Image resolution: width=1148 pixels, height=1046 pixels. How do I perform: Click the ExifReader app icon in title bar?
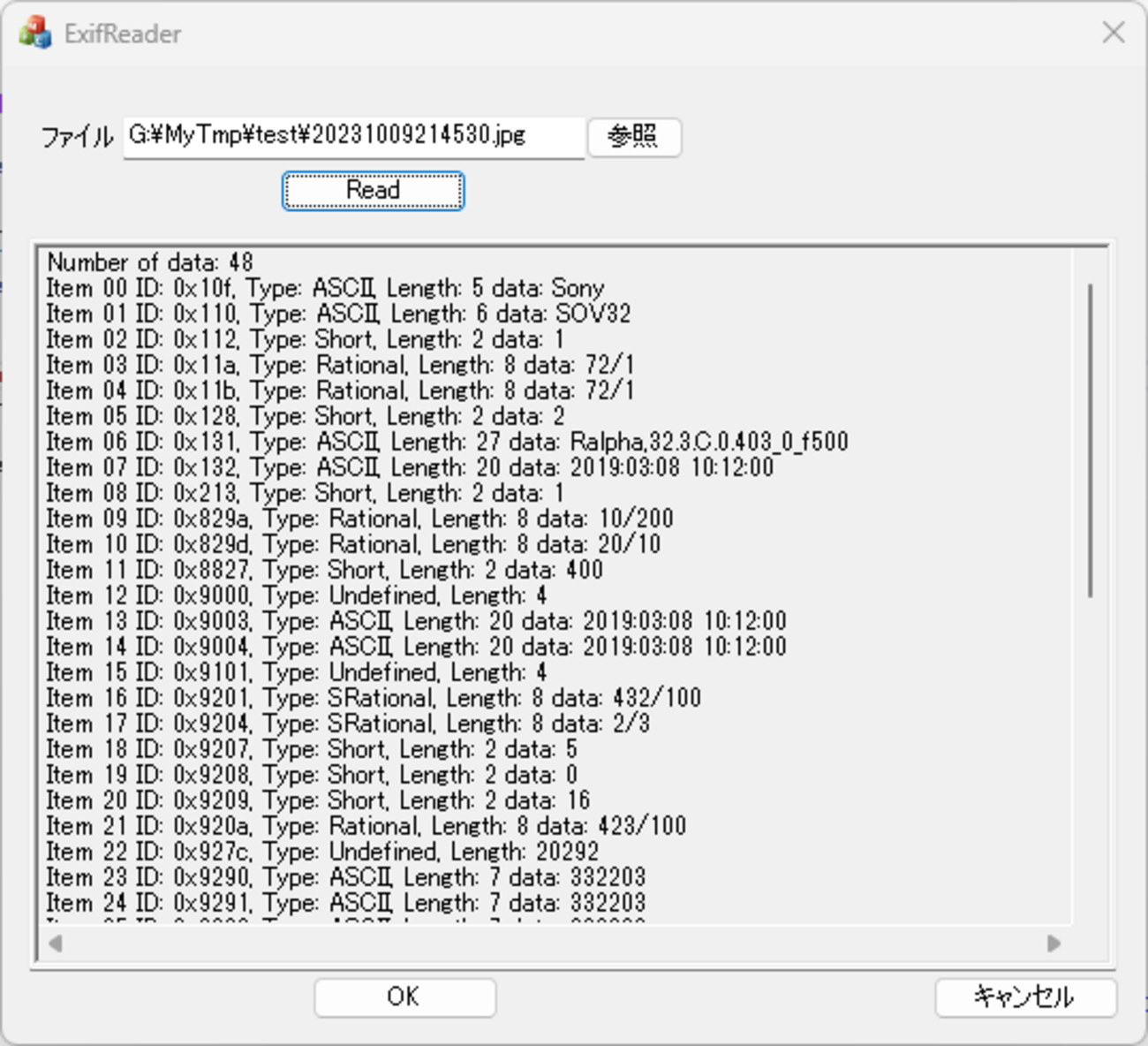[x=35, y=34]
